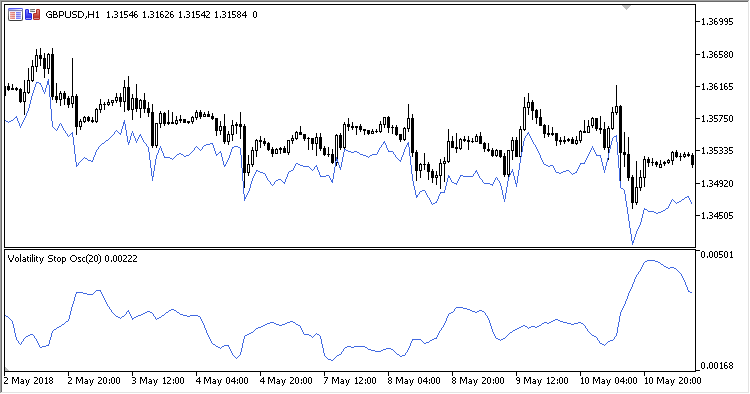Click the 2 May 2018 time label
This screenshot has height=394, width=750.
pyautogui.click(x=29, y=381)
